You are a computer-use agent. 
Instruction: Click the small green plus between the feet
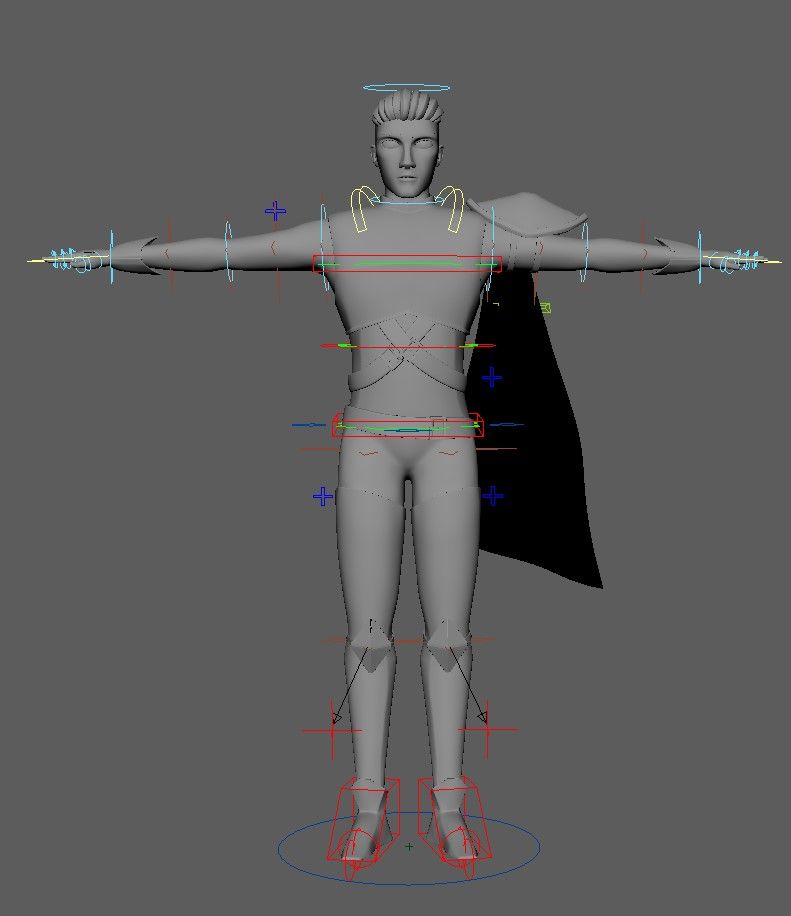point(409,846)
